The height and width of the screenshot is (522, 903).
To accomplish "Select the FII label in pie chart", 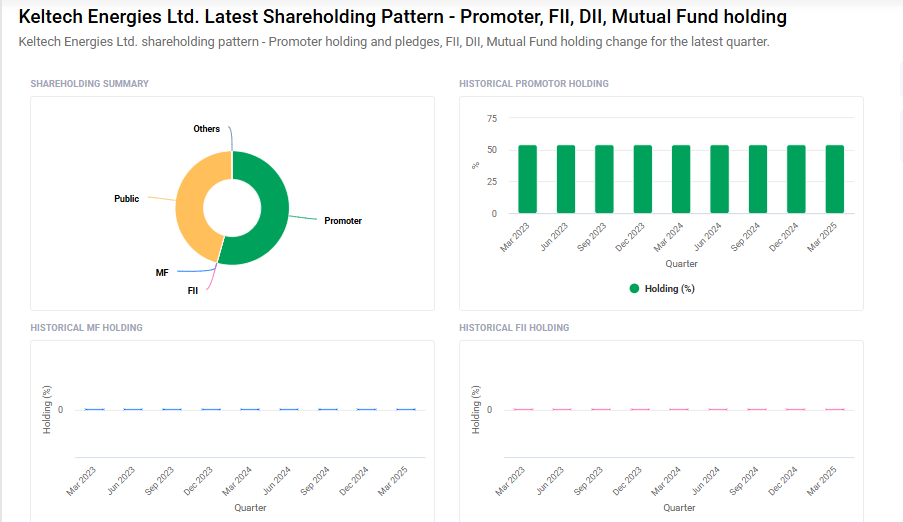I will point(192,291).
